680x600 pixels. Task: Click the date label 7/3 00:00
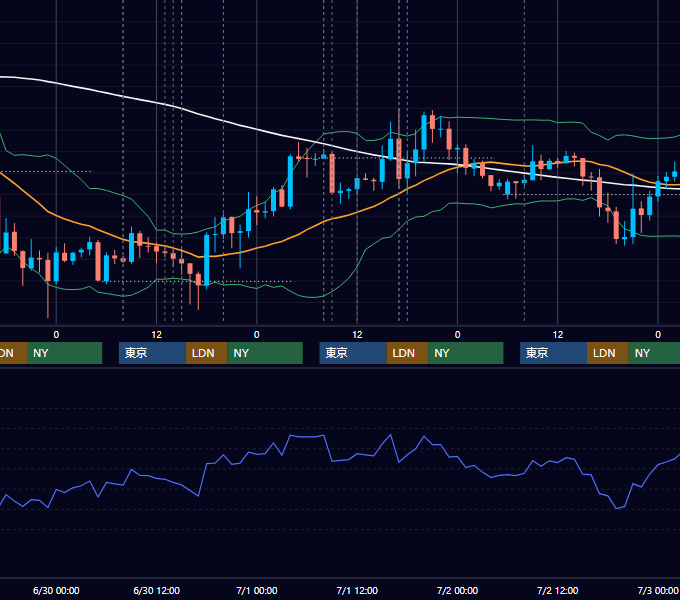click(x=658, y=590)
